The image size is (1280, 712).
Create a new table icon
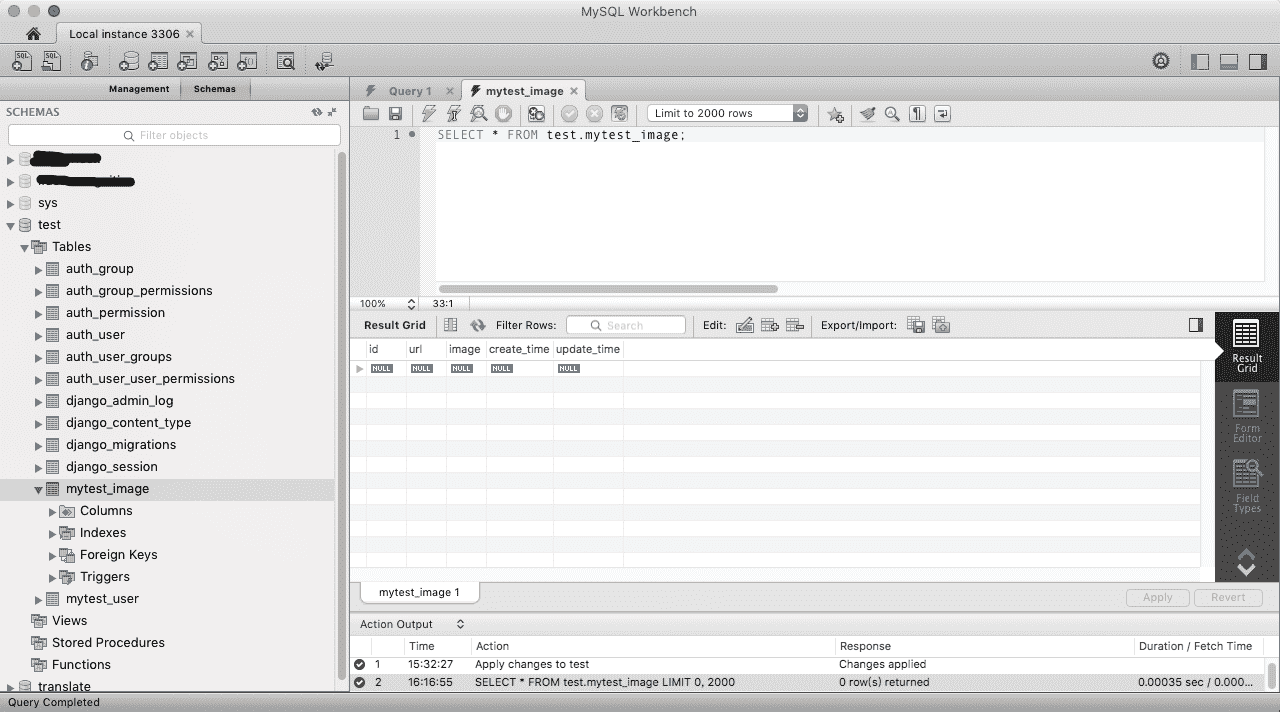(x=158, y=62)
